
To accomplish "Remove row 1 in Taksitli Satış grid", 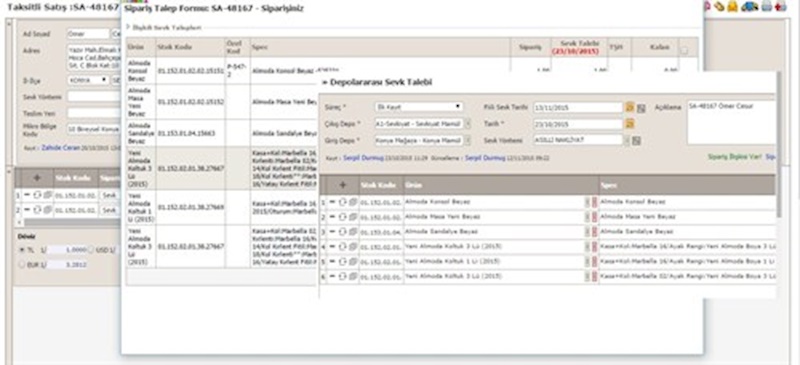I will point(28,195).
